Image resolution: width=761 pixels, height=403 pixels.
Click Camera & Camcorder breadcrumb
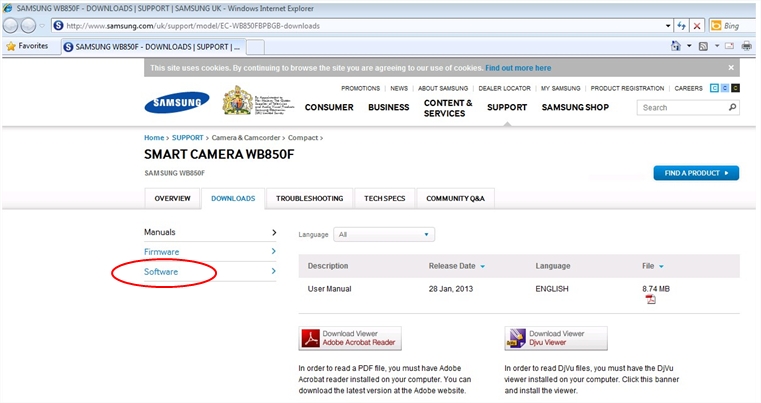click(246, 138)
